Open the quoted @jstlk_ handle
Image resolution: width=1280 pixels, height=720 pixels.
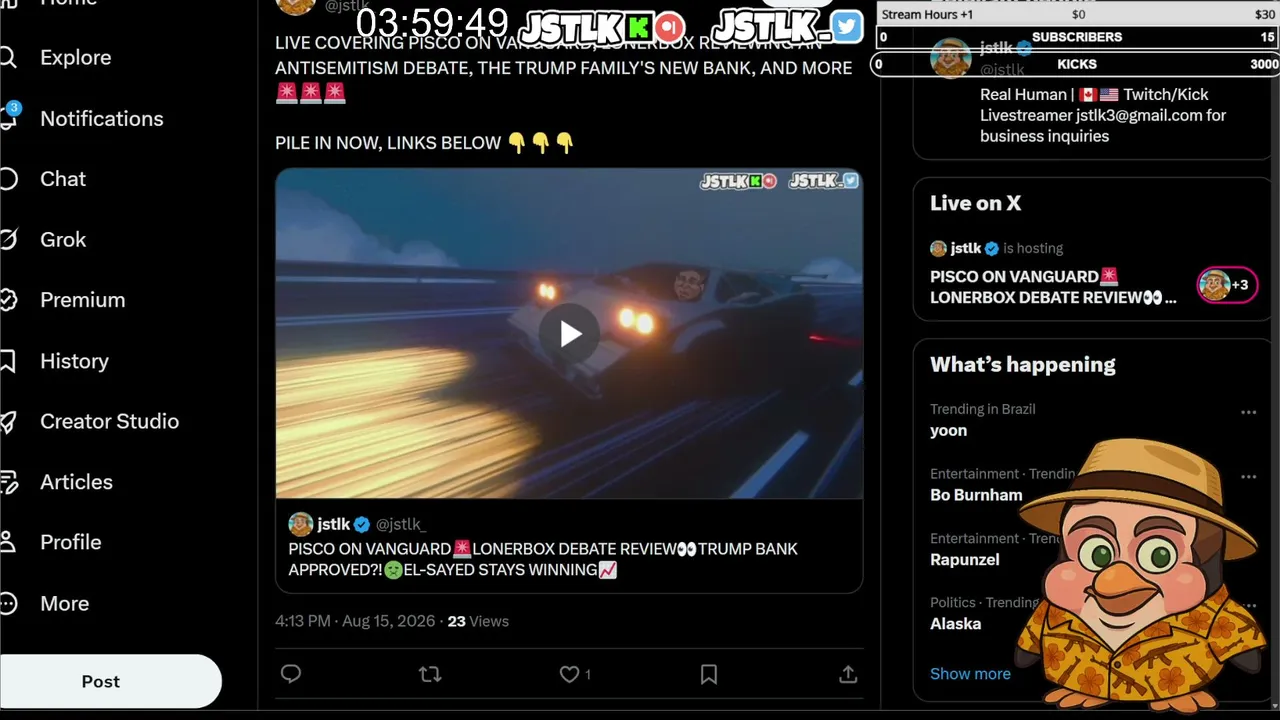click(401, 524)
